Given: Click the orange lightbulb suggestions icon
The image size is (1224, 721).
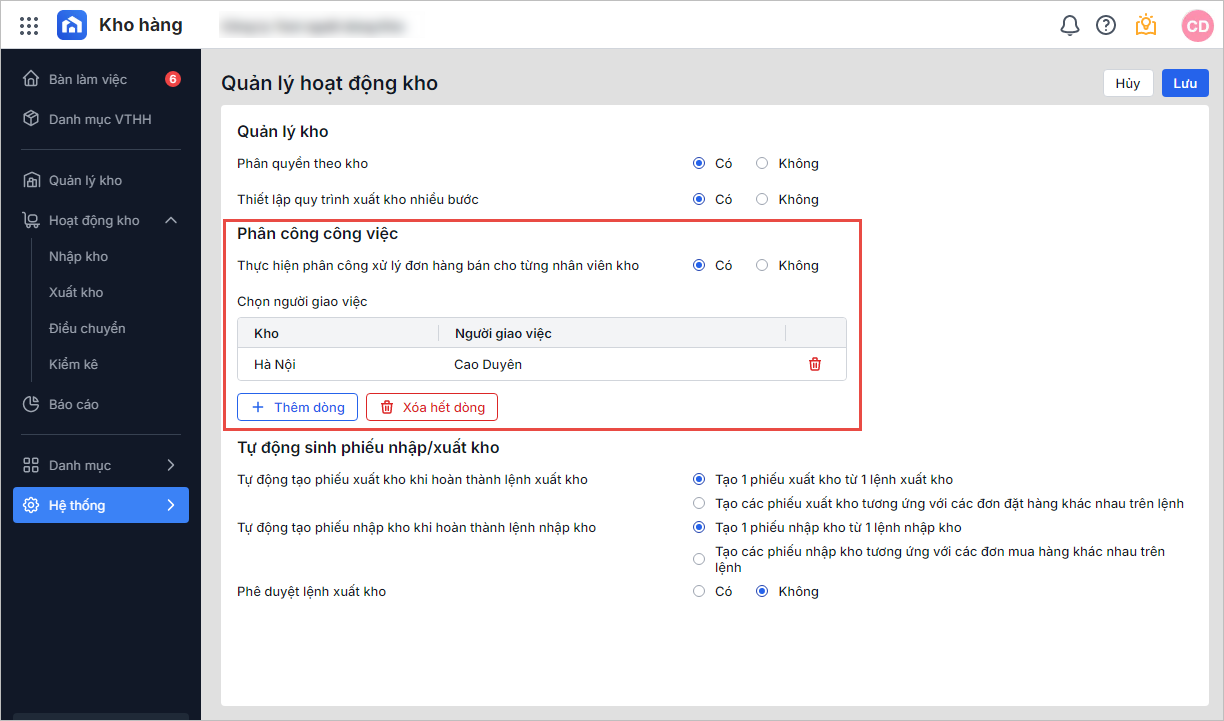Looking at the screenshot, I should click(x=1146, y=25).
